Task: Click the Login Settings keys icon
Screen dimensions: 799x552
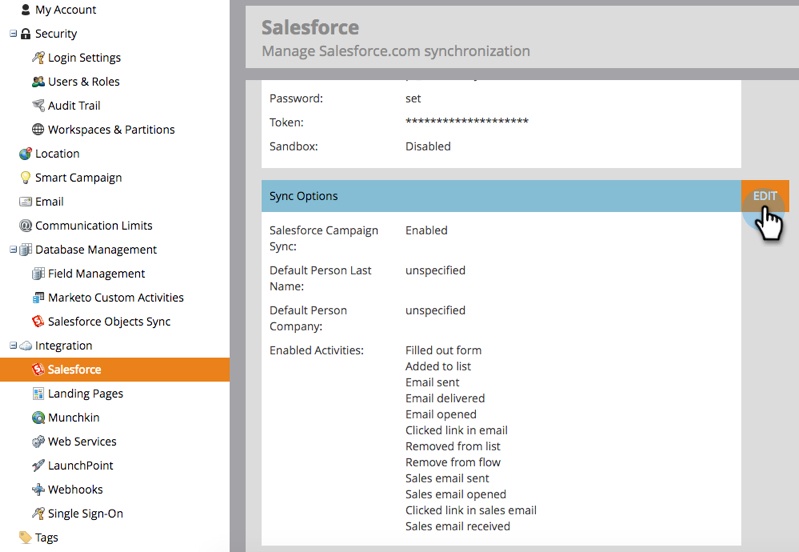Action: (x=38, y=58)
